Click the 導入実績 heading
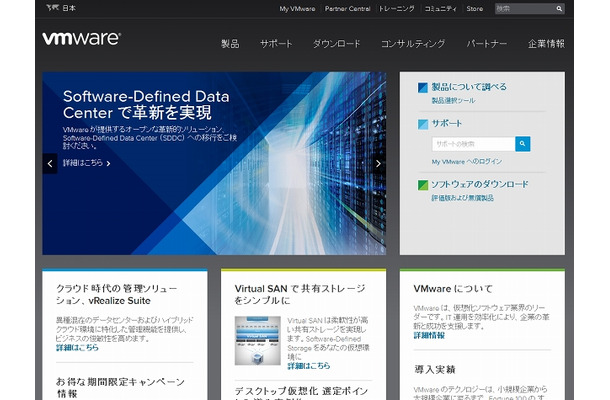The width and height of the screenshot is (610, 400). (x=435, y=369)
